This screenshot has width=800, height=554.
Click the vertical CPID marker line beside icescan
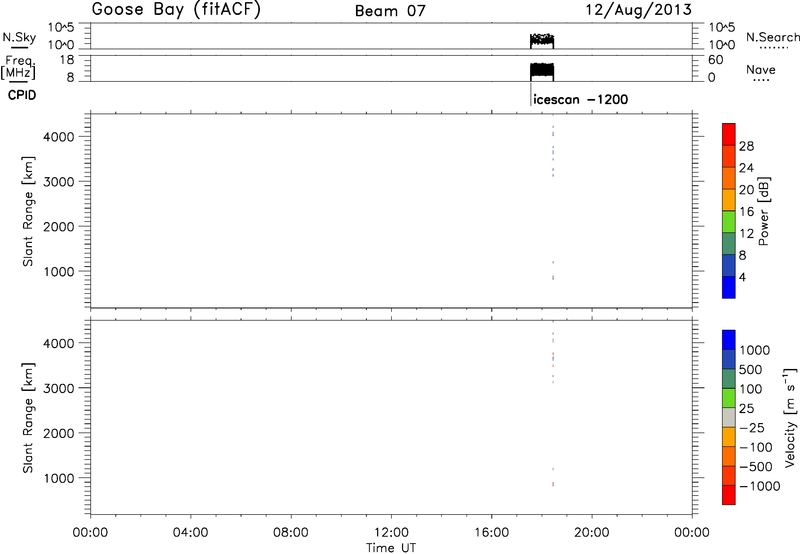pyautogui.click(x=531, y=93)
